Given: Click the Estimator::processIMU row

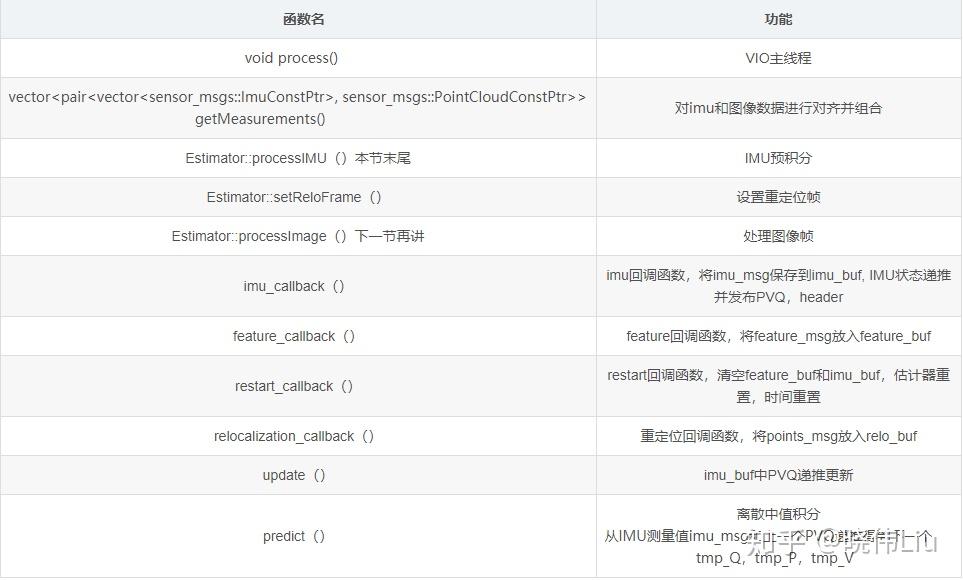Looking at the screenshot, I should tap(296, 158).
